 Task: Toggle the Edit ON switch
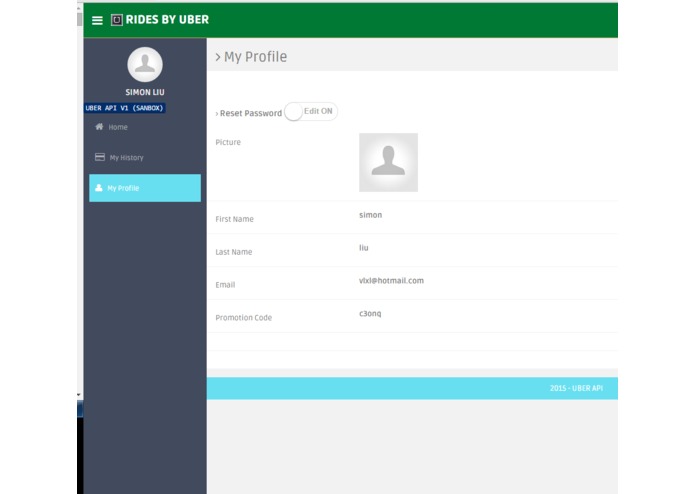tap(311, 112)
